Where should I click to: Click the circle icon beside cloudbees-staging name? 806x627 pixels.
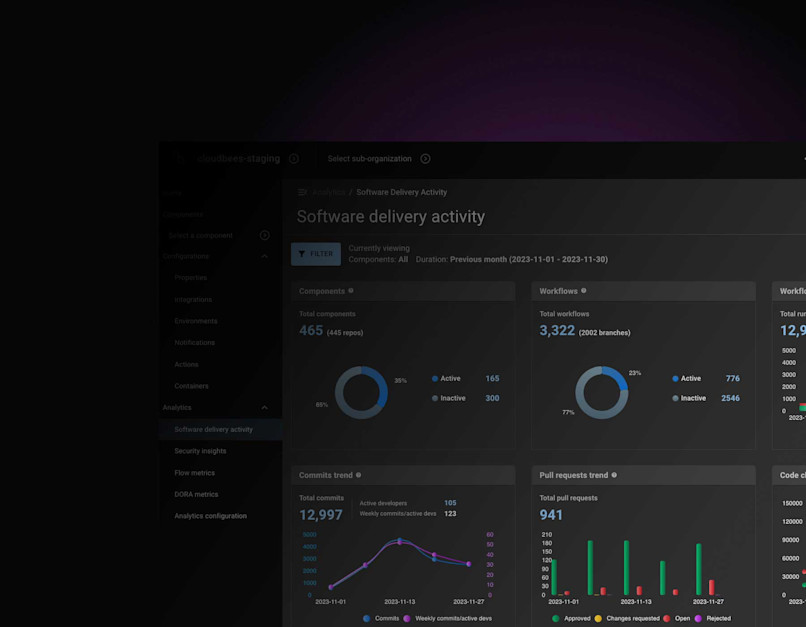pos(293,158)
